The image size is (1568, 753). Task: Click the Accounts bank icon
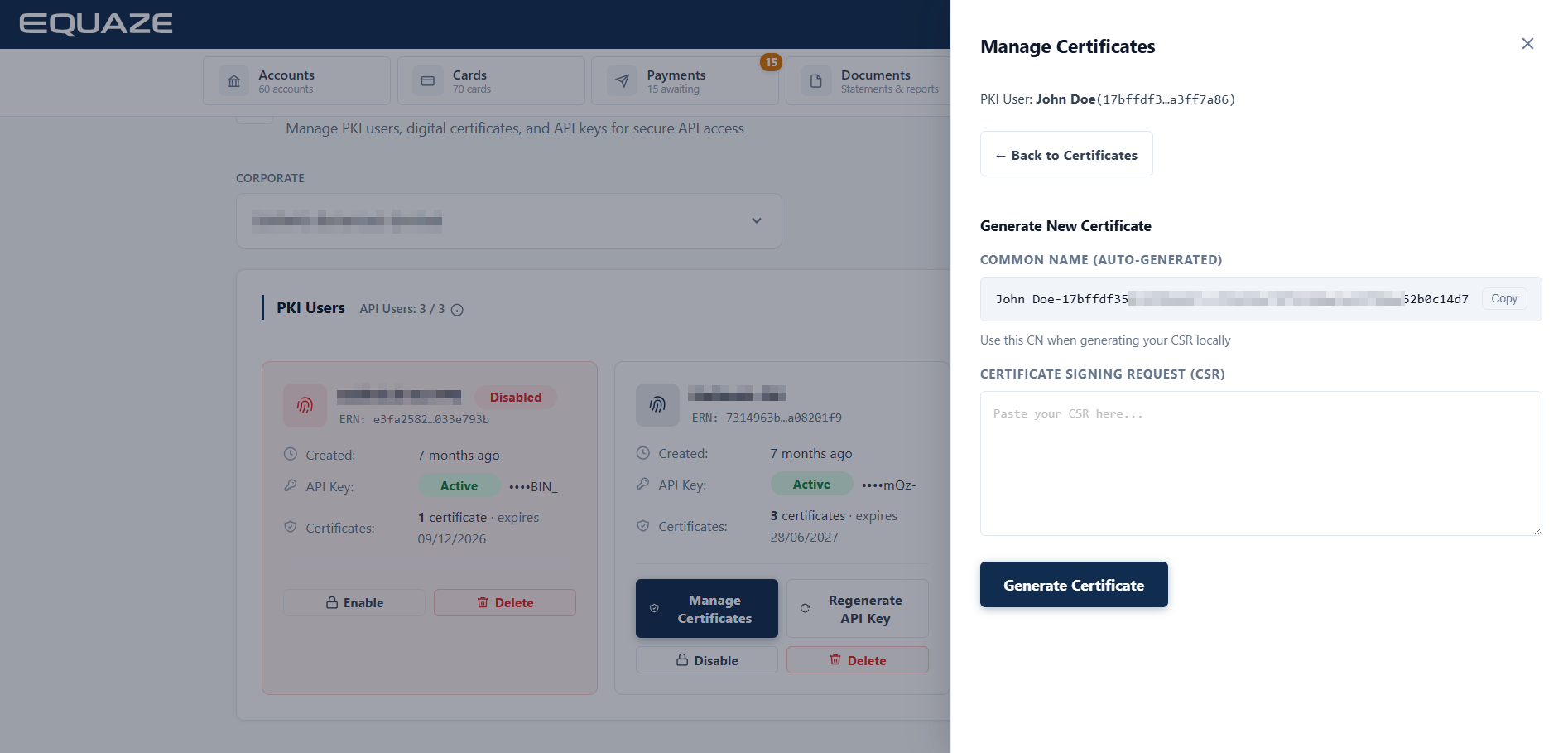click(234, 81)
